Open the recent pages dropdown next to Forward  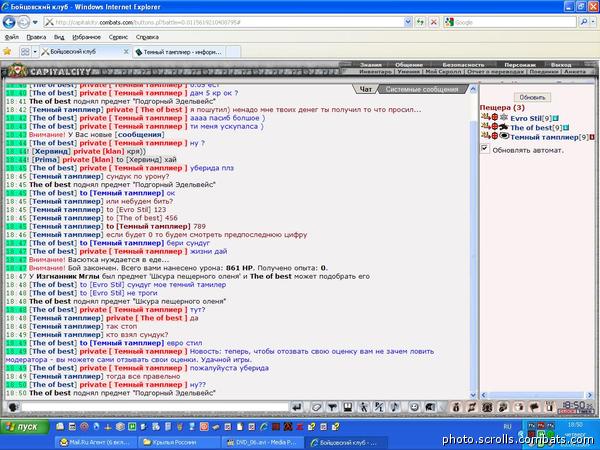coord(35,22)
